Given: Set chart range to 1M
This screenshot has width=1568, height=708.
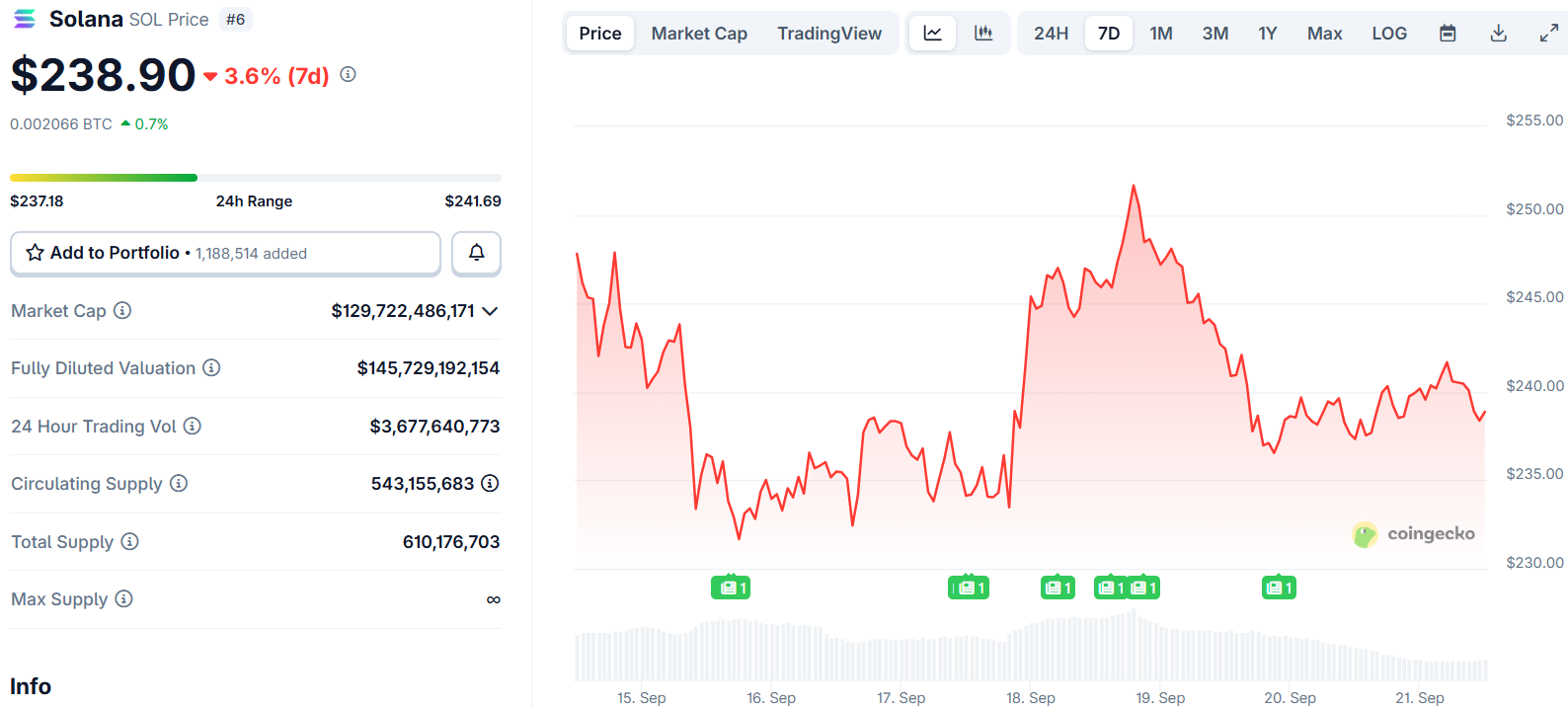Looking at the screenshot, I should [x=1161, y=34].
